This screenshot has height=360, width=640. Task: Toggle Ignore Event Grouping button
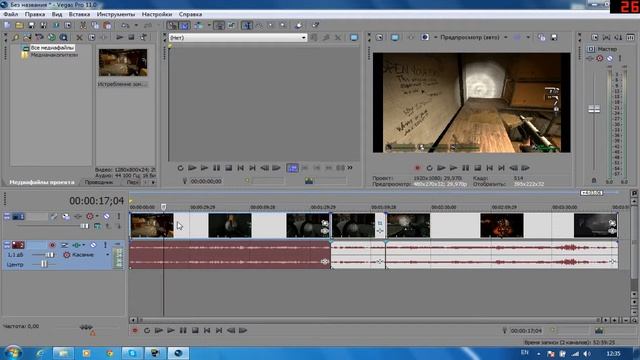pyautogui.click(x=231, y=25)
